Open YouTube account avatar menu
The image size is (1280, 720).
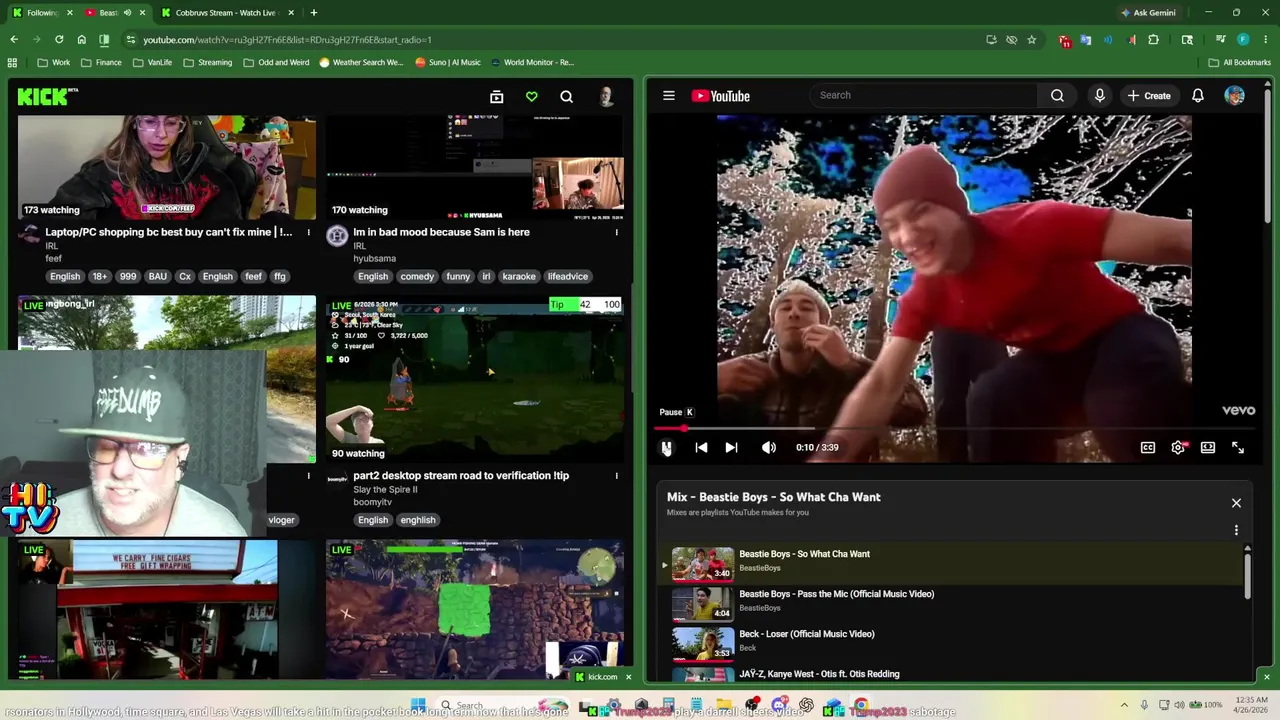(1235, 96)
